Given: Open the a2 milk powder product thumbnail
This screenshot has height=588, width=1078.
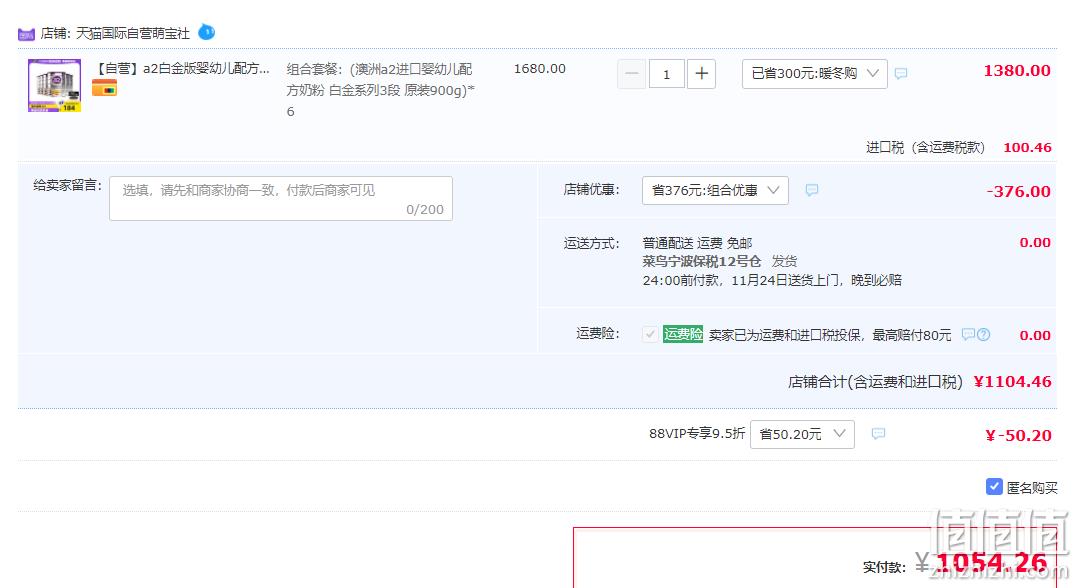Looking at the screenshot, I should click(x=54, y=85).
